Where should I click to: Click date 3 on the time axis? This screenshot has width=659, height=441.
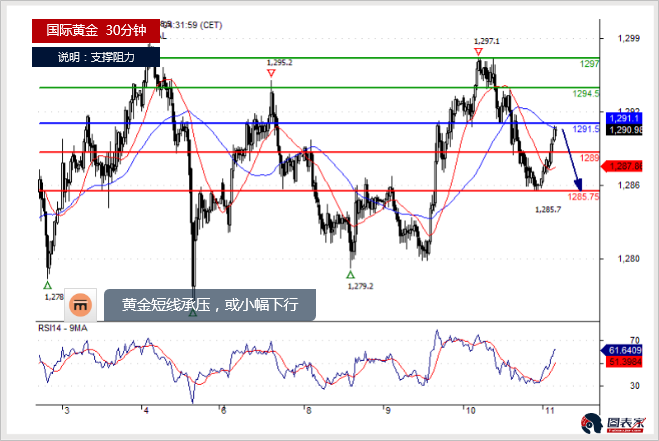point(67,411)
